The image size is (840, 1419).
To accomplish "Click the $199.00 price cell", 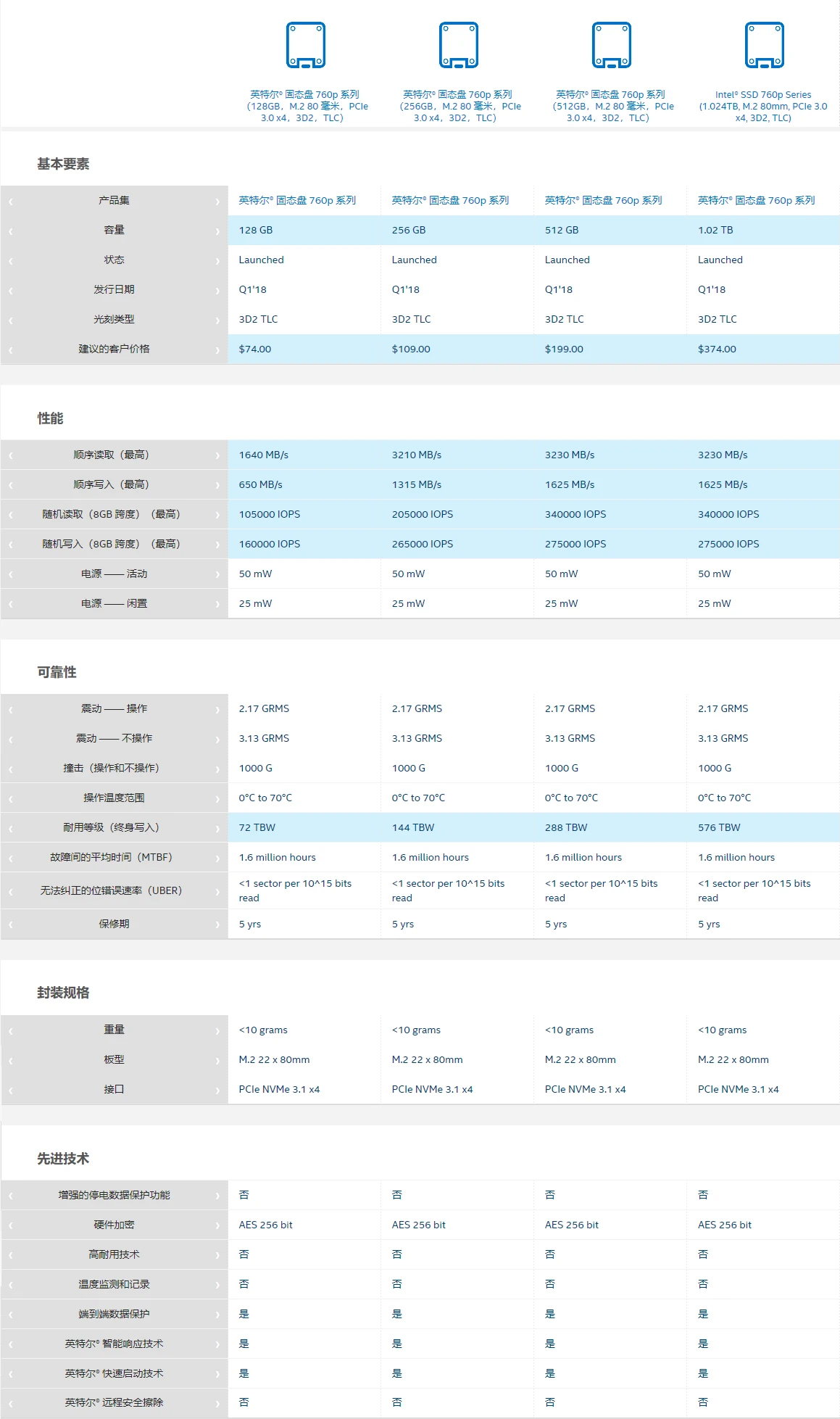I will click(610, 349).
